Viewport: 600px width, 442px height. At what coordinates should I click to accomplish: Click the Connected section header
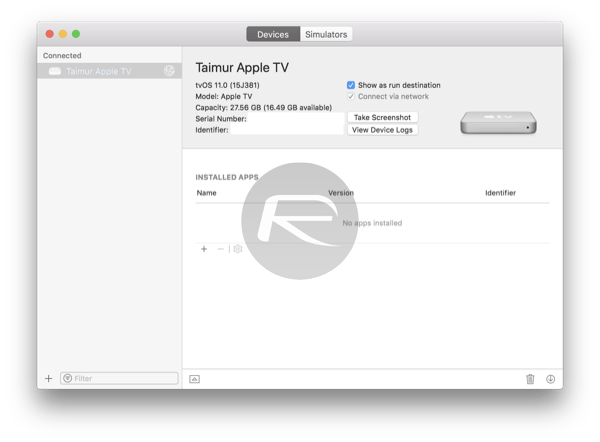coord(62,55)
